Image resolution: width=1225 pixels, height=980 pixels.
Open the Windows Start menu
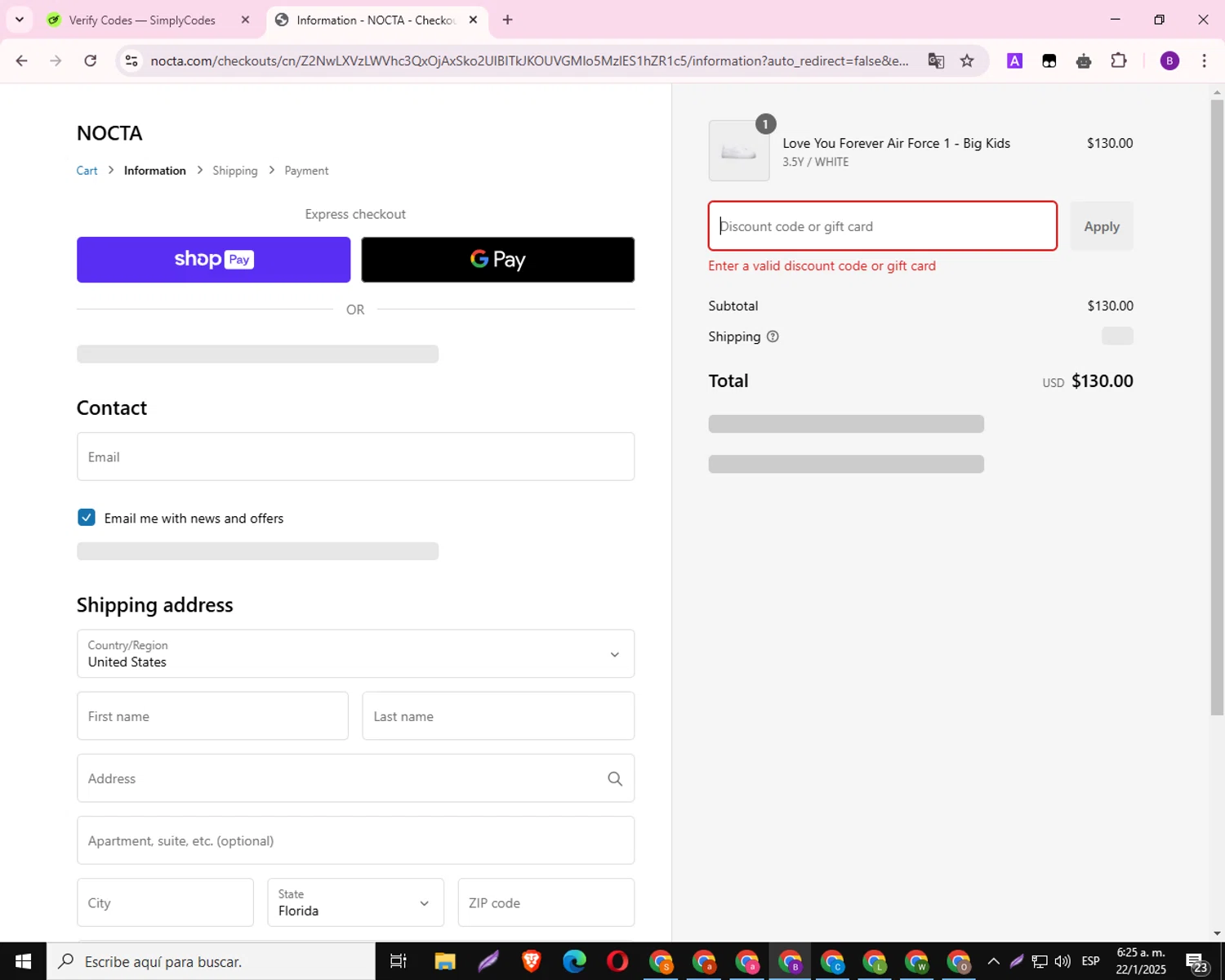[23, 961]
